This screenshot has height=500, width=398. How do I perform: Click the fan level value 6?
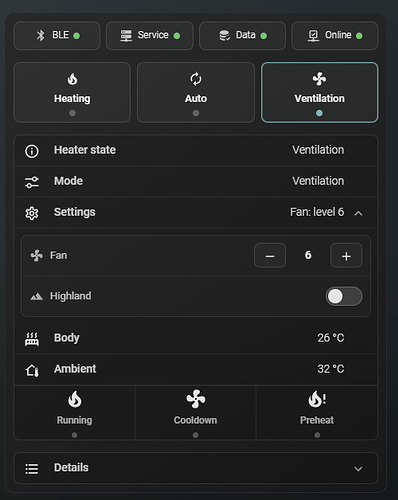308,255
